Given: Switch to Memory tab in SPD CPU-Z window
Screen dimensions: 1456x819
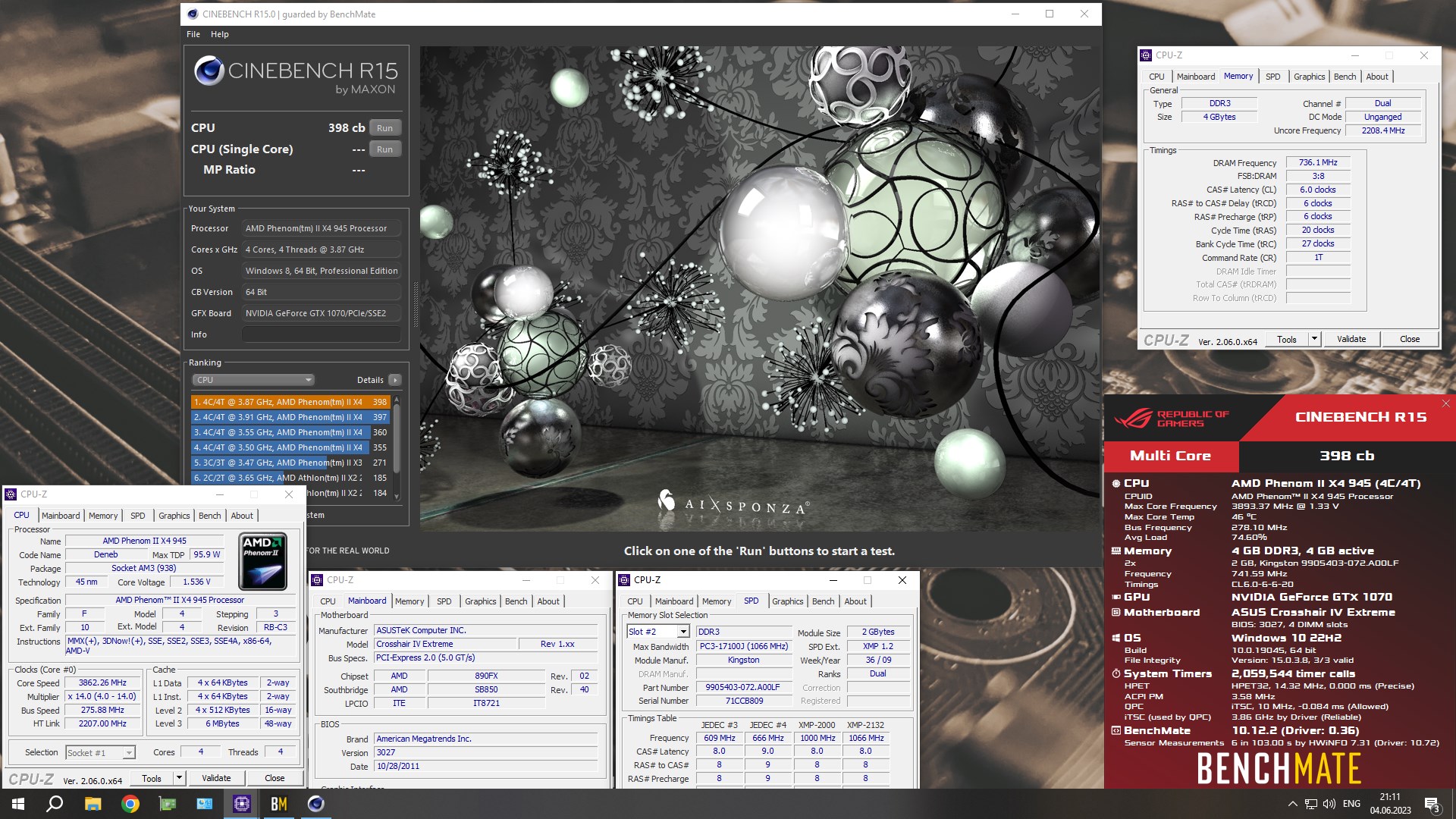Looking at the screenshot, I should click(x=717, y=601).
